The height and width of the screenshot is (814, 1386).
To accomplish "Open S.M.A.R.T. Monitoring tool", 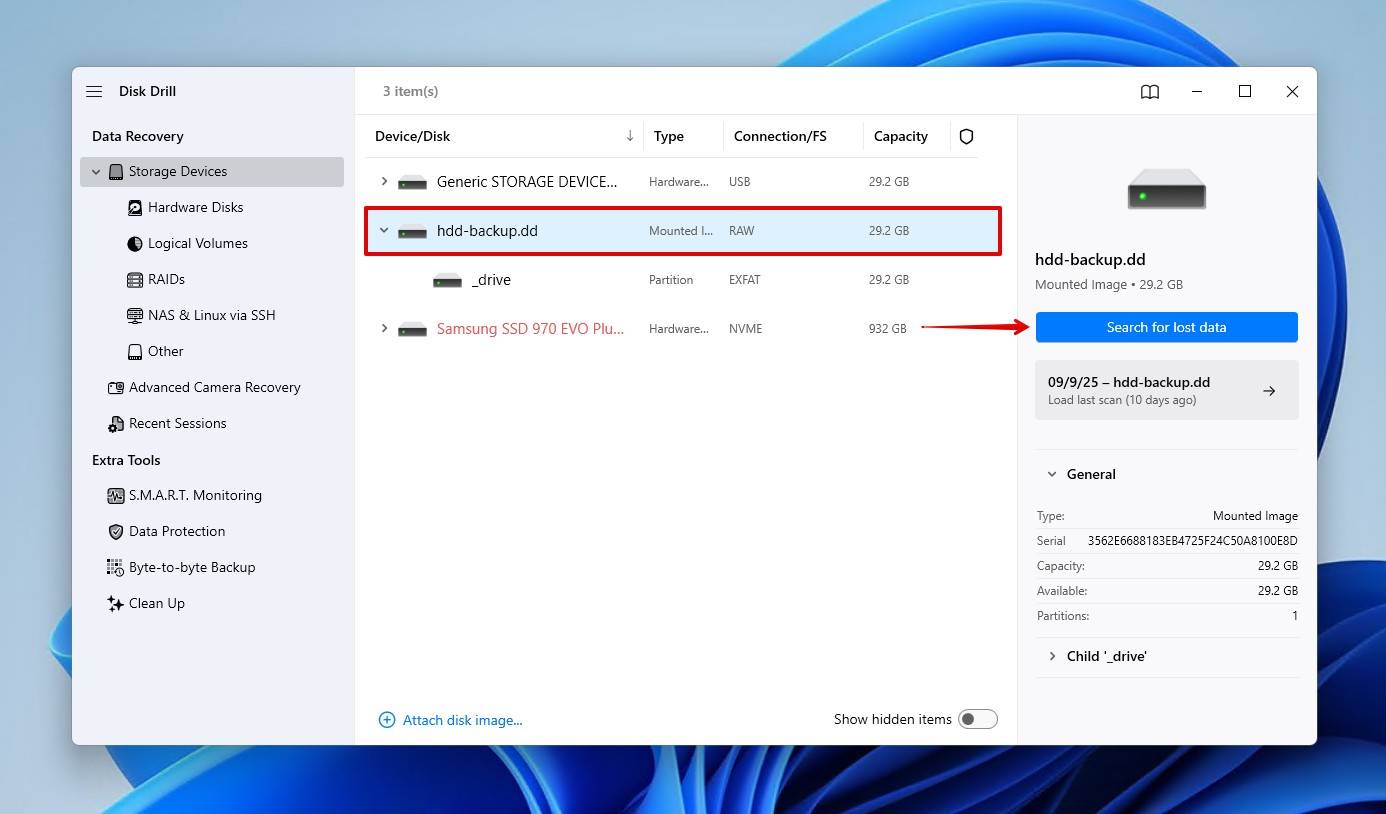I will click(195, 495).
